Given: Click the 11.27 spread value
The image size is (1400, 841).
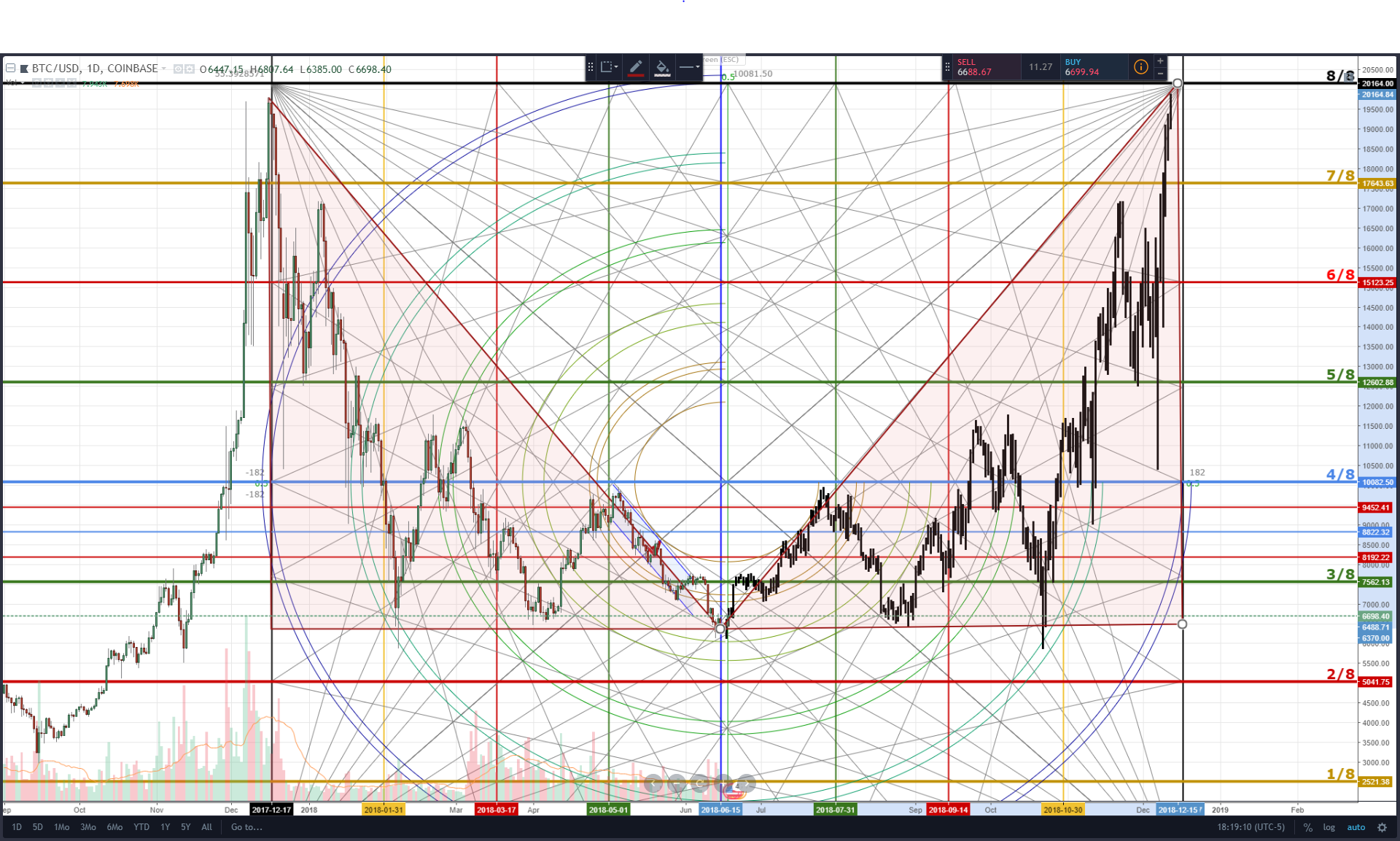Looking at the screenshot, I should pos(1041,67).
